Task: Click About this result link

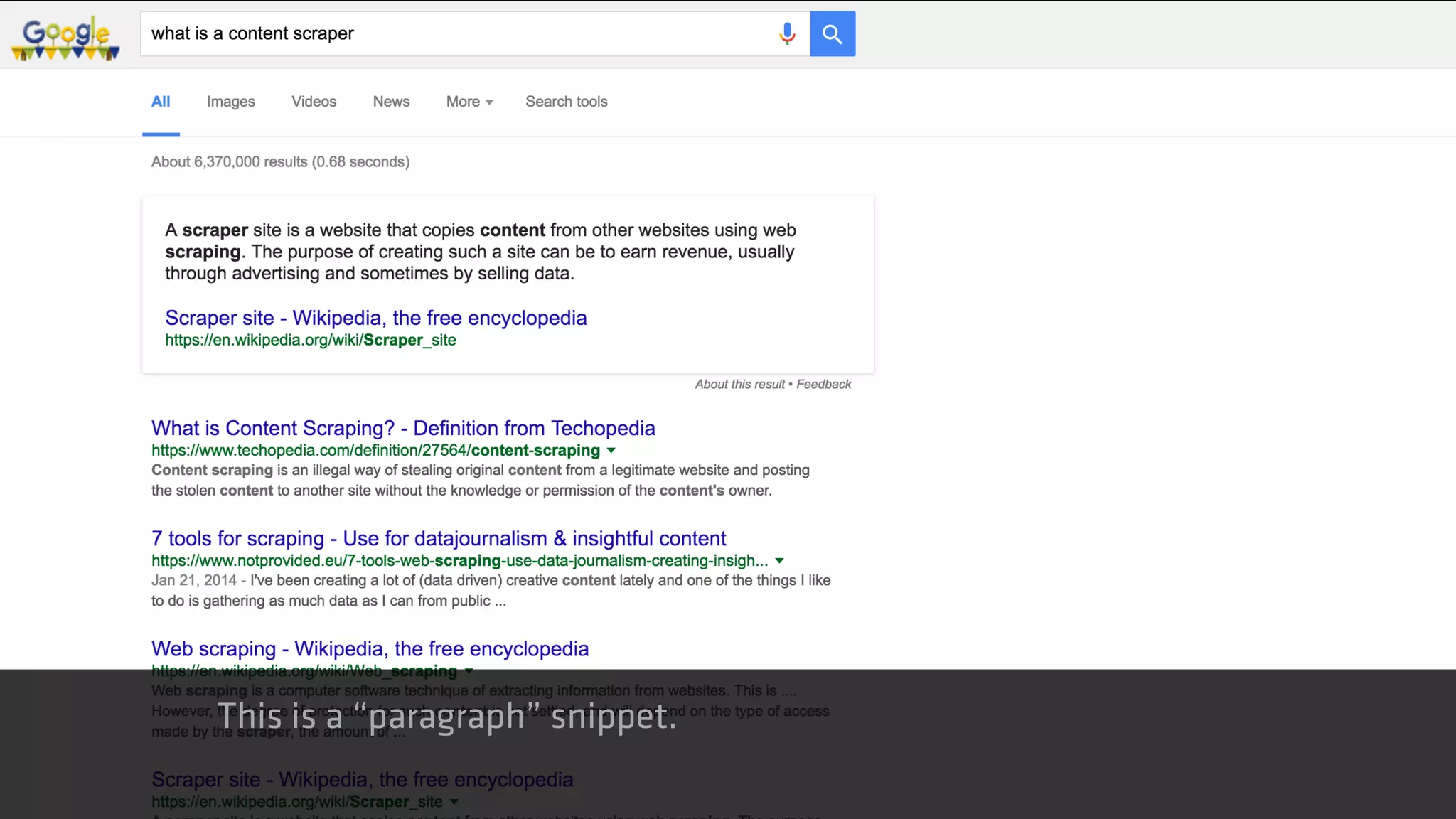Action: [x=739, y=384]
